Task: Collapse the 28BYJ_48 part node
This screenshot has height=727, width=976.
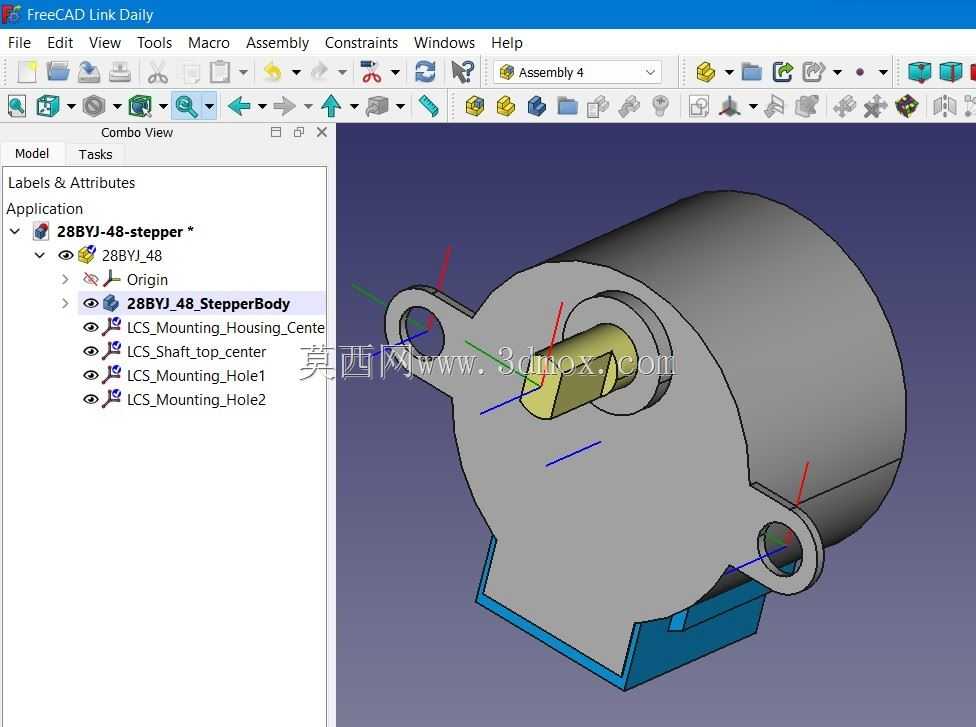Action: click(x=40, y=255)
